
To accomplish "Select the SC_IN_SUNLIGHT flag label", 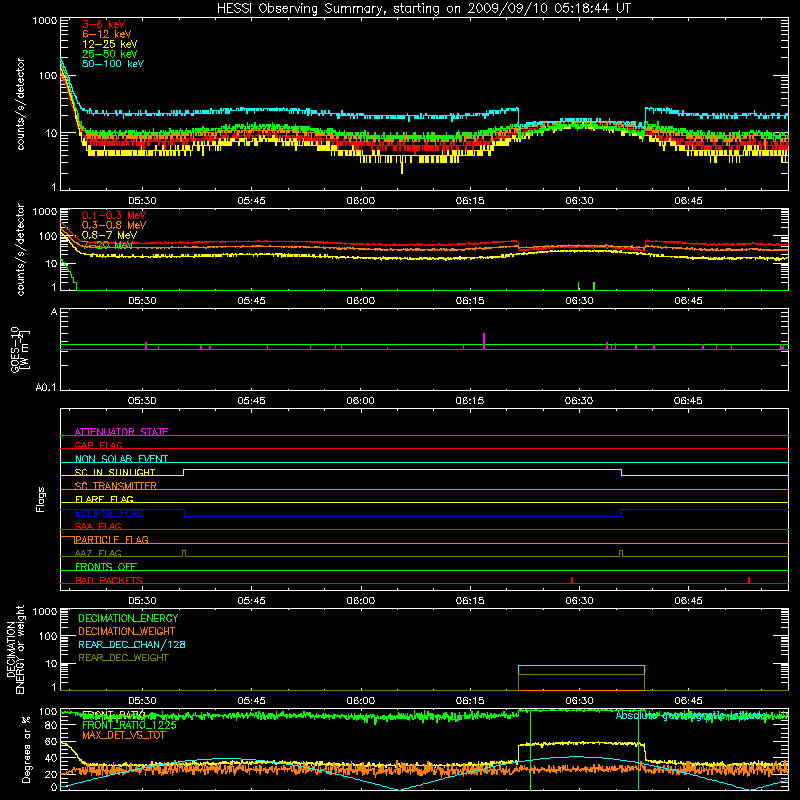I will pyautogui.click(x=115, y=472).
